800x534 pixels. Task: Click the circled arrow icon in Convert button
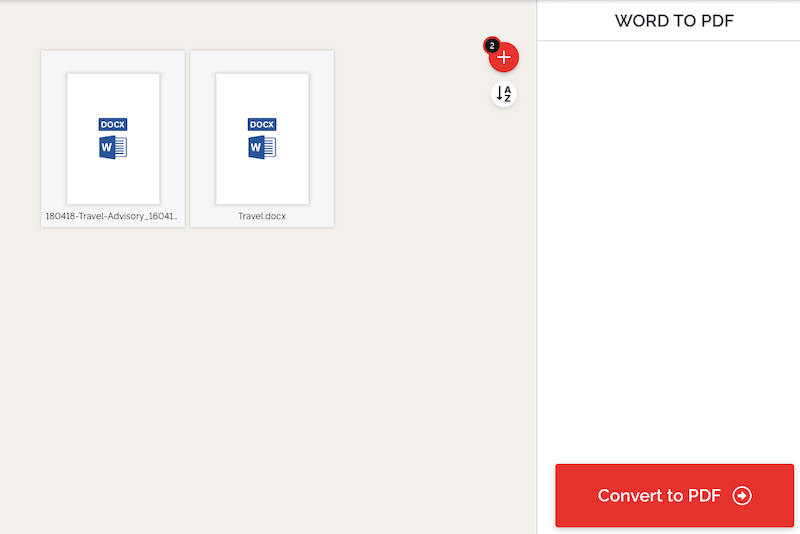[742, 496]
